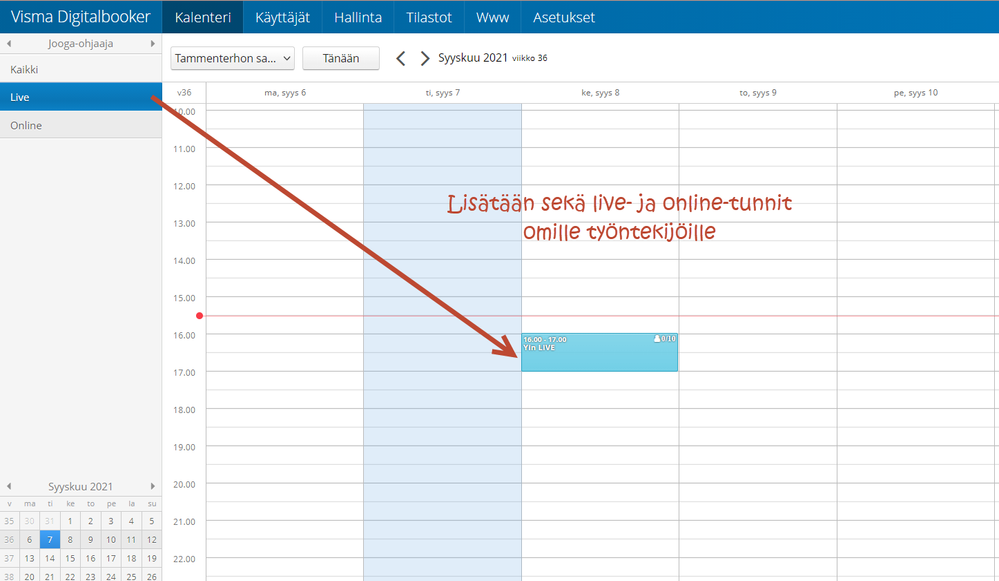The width and height of the screenshot is (999, 581).
Task: Click the ma, syys 6 column header
Action: (285, 92)
